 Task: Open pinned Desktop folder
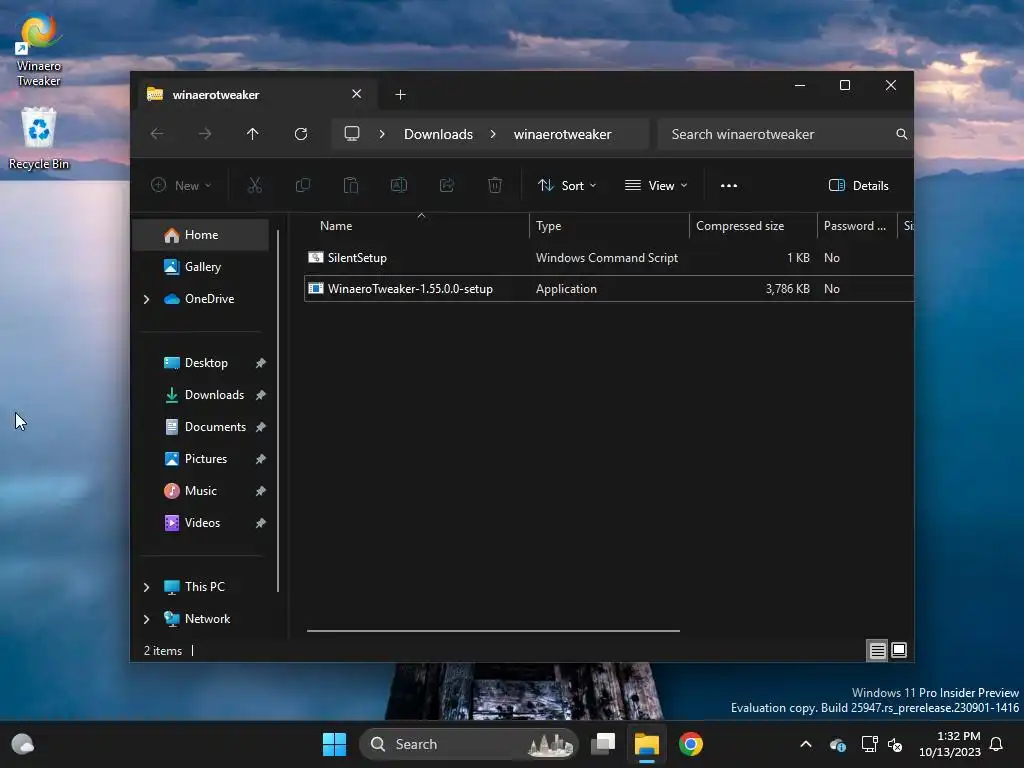206,362
